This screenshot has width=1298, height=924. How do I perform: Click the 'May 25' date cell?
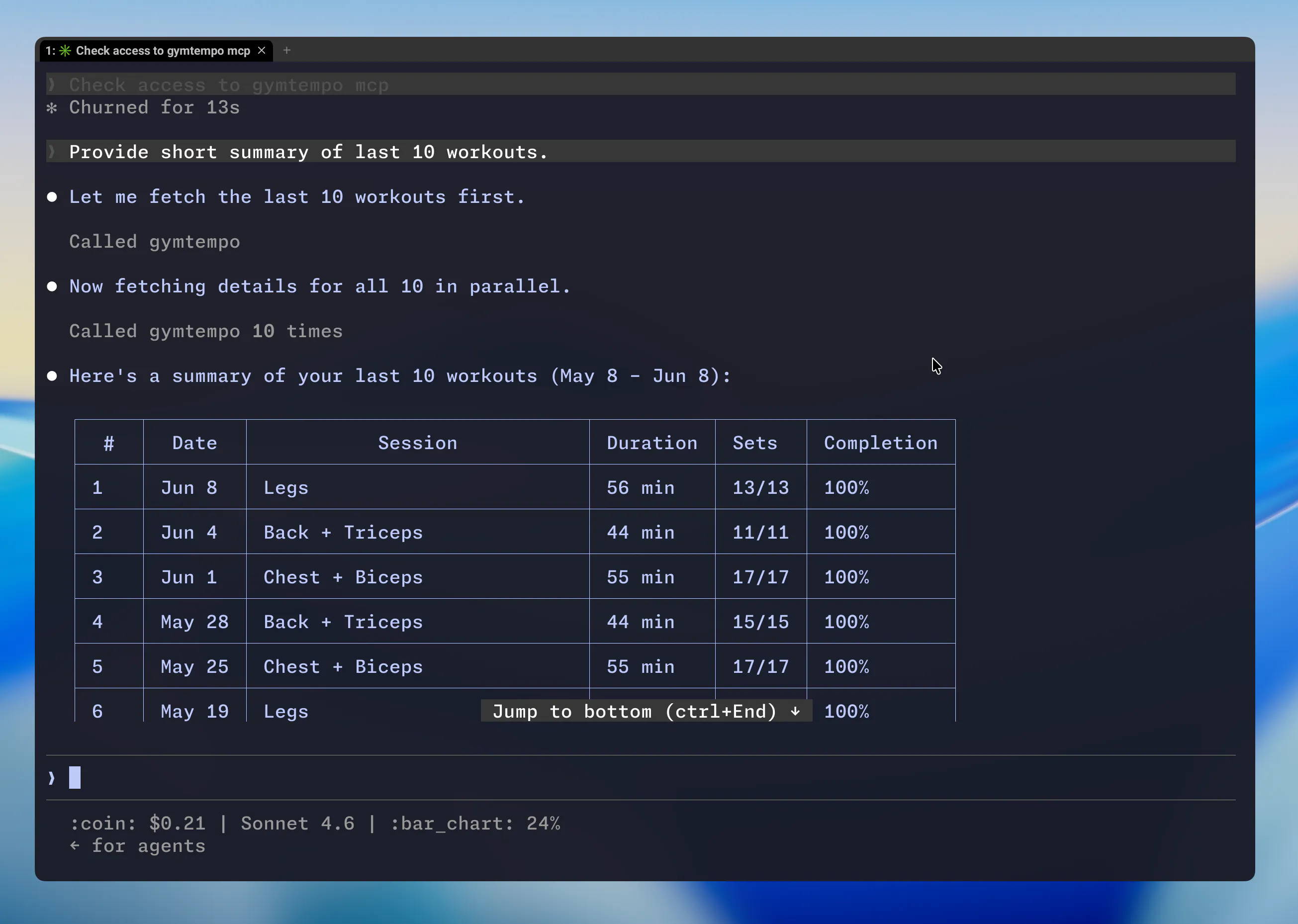pyautogui.click(x=194, y=667)
